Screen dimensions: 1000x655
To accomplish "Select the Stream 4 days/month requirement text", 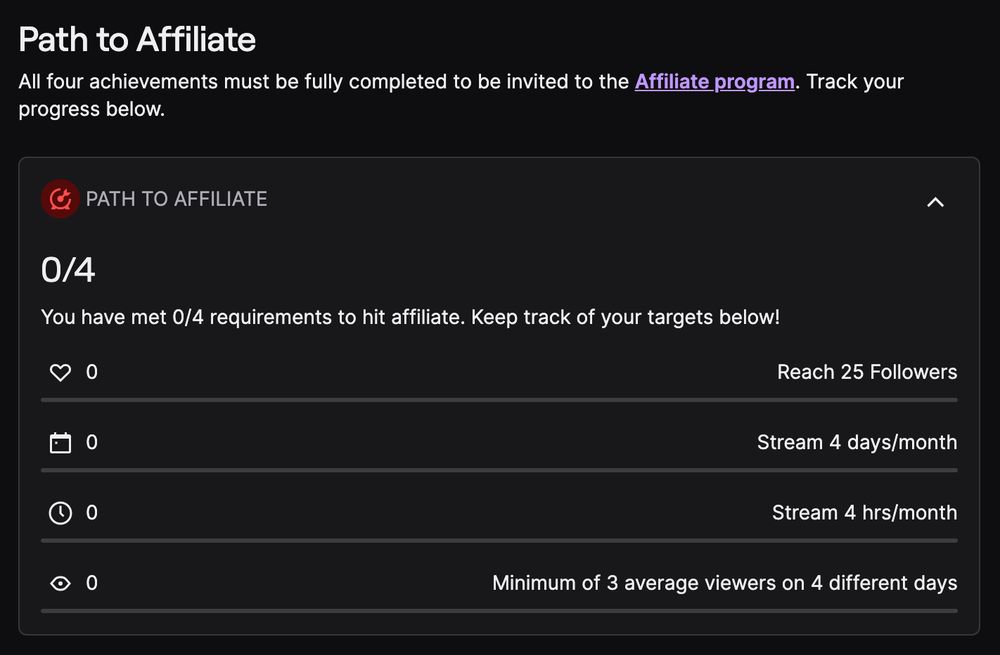I will 857,442.
